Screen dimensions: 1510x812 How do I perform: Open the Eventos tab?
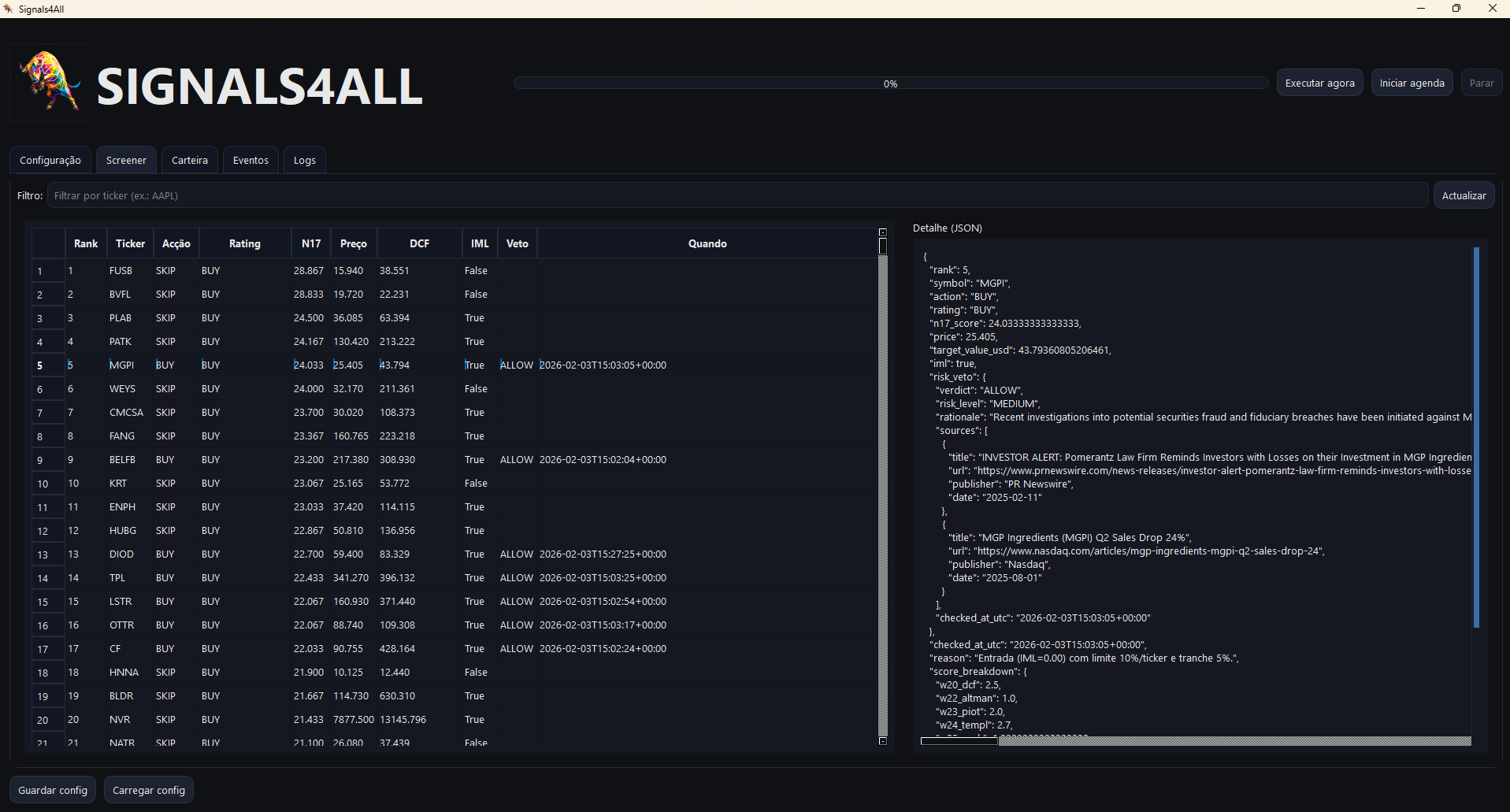[x=250, y=160]
